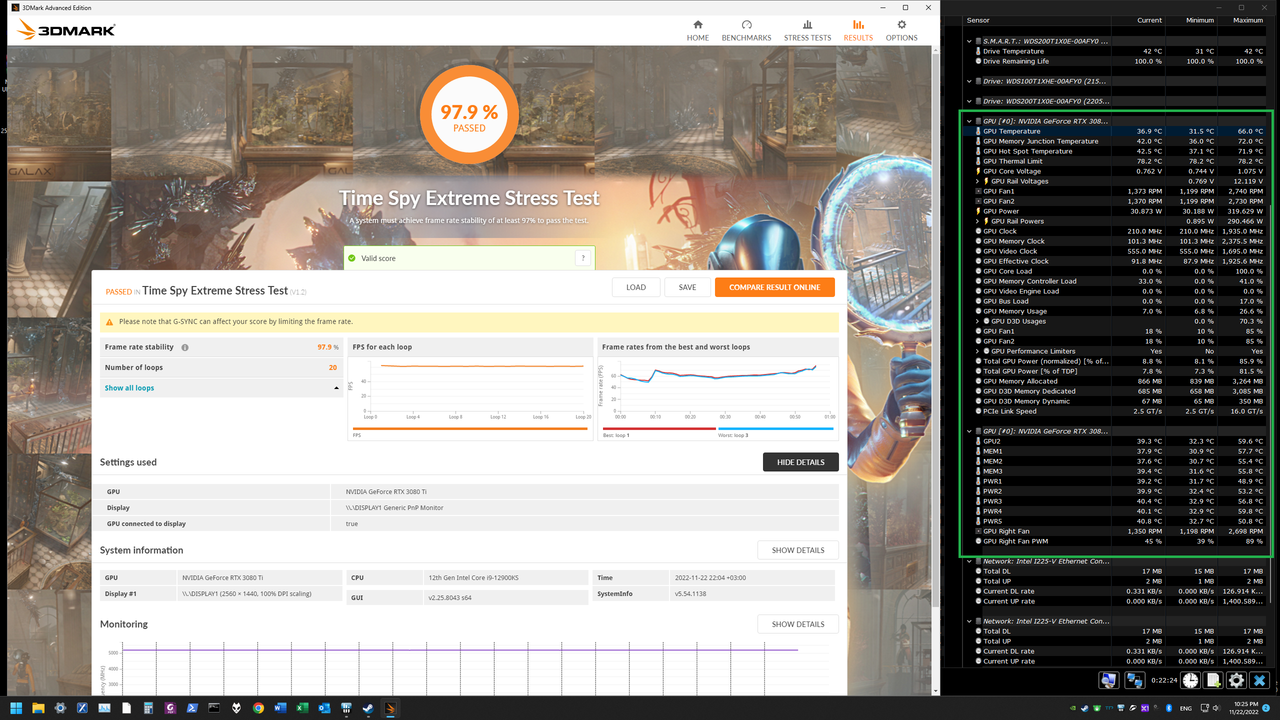
Task: Close HWiNFO sensors with blue X icon
Action: point(1259,680)
